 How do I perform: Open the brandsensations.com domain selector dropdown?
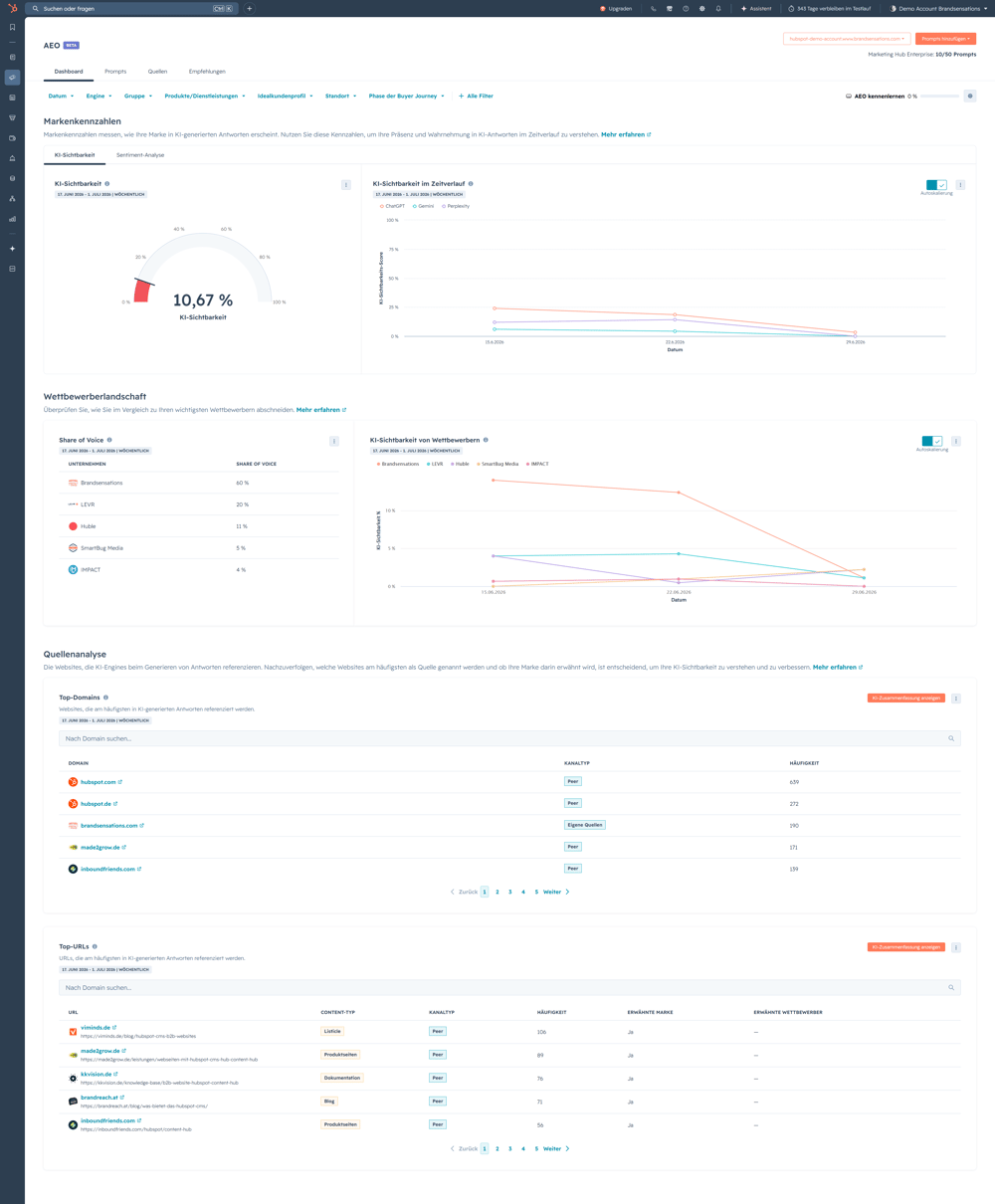point(847,39)
